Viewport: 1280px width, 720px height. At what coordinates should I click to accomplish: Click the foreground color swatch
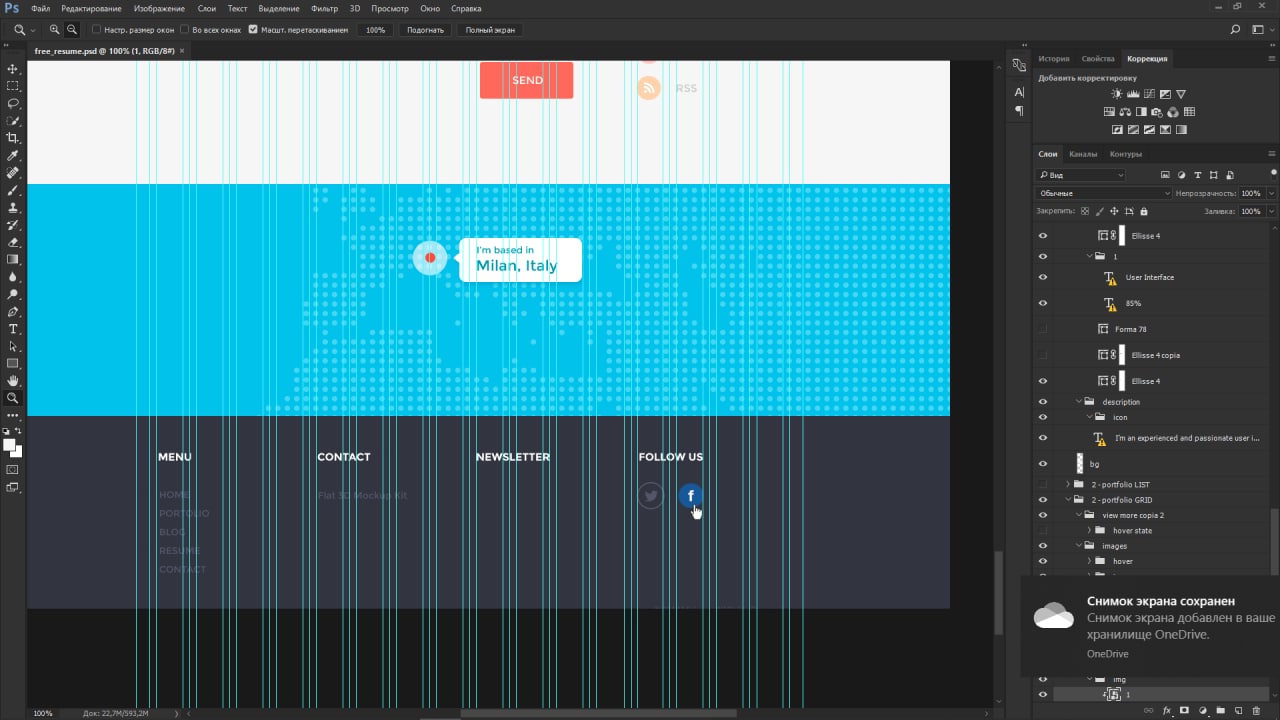pyautogui.click(x=10, y=445)
